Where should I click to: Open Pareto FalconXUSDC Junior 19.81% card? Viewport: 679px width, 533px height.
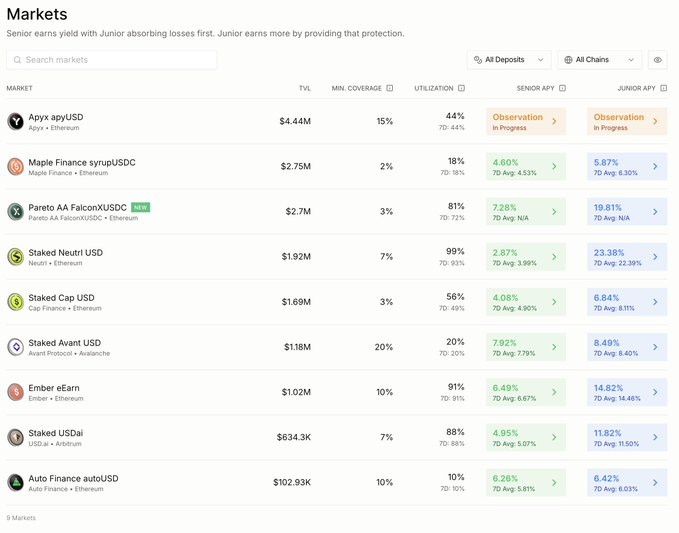pos(627,212)
